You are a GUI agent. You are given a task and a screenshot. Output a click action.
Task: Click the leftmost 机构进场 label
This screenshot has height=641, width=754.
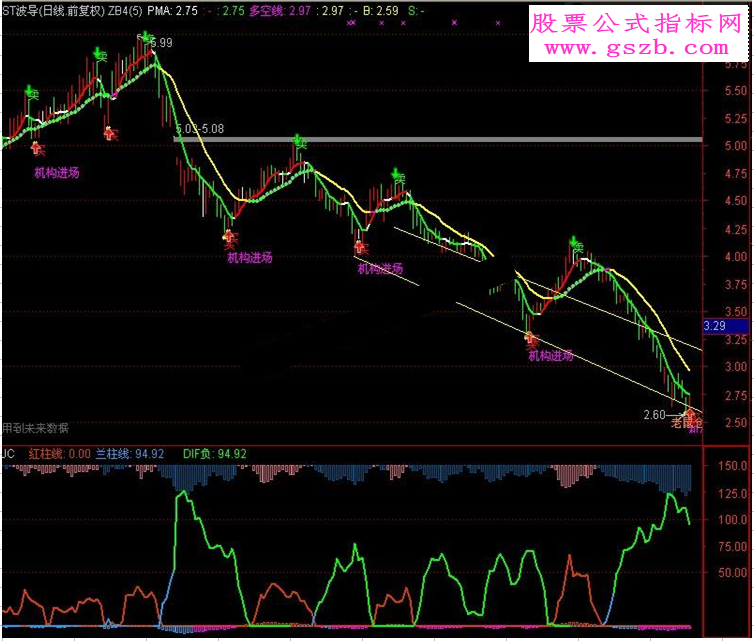(57, 173)
